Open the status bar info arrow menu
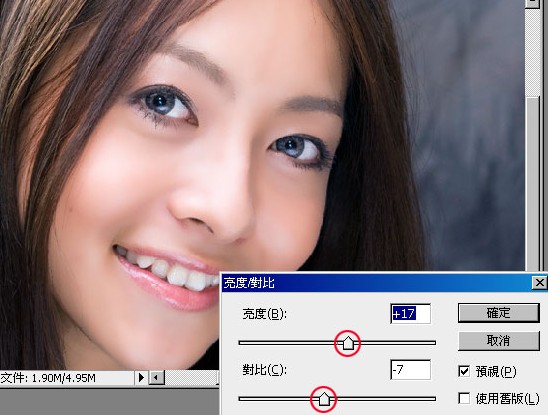Screen dimensions: 548x415 [x=141, y=378]
